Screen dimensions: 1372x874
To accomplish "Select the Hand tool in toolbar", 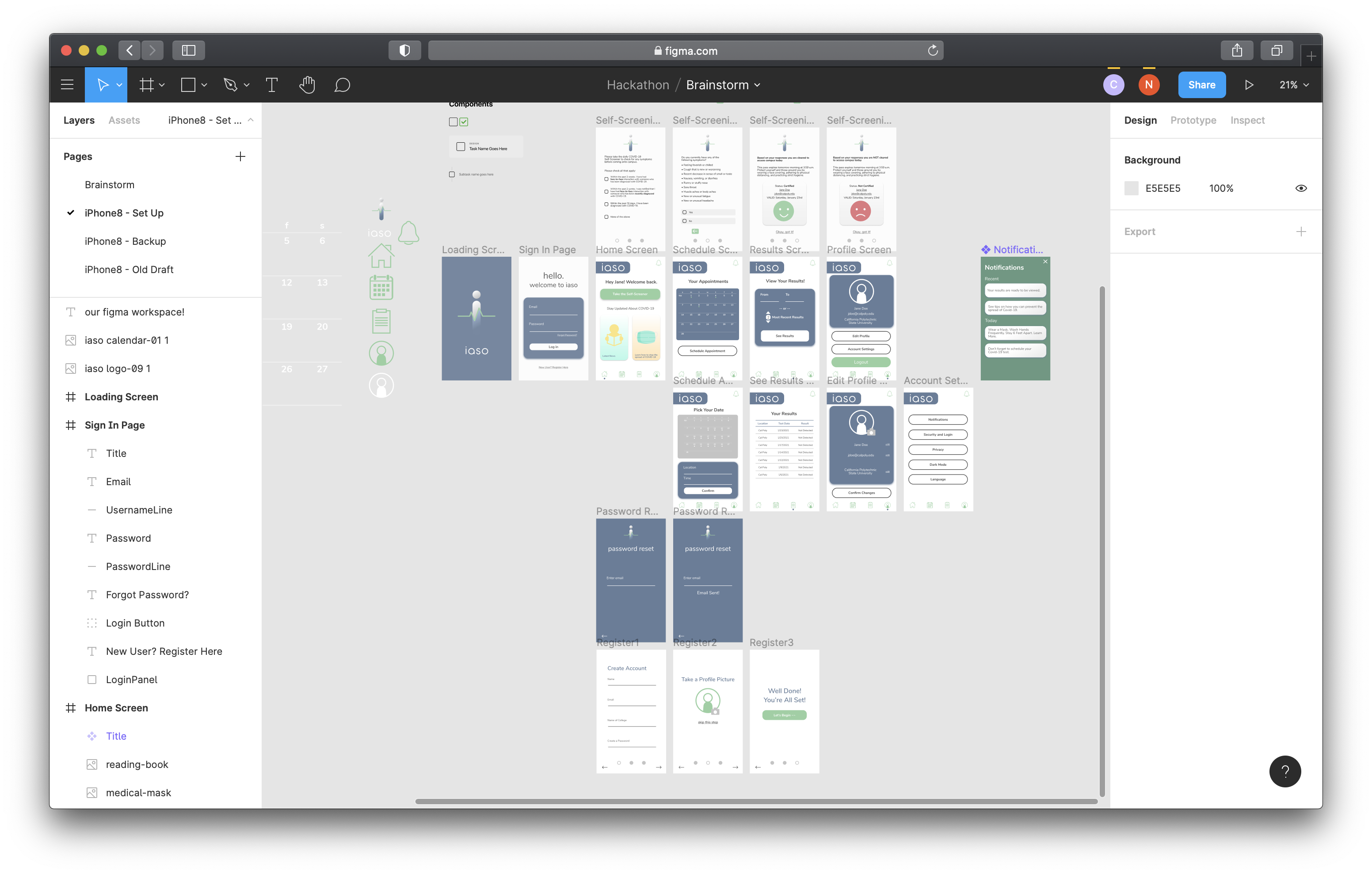I will 307,85.
